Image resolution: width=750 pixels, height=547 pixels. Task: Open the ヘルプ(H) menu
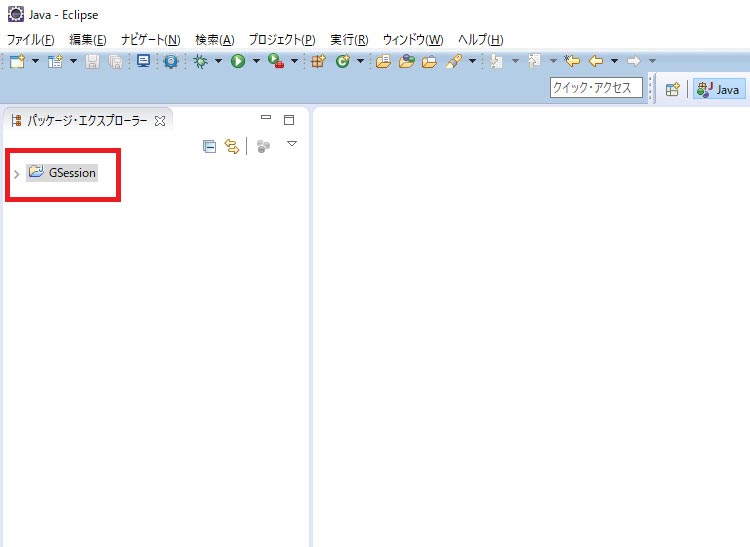click(x=481, y=40)
